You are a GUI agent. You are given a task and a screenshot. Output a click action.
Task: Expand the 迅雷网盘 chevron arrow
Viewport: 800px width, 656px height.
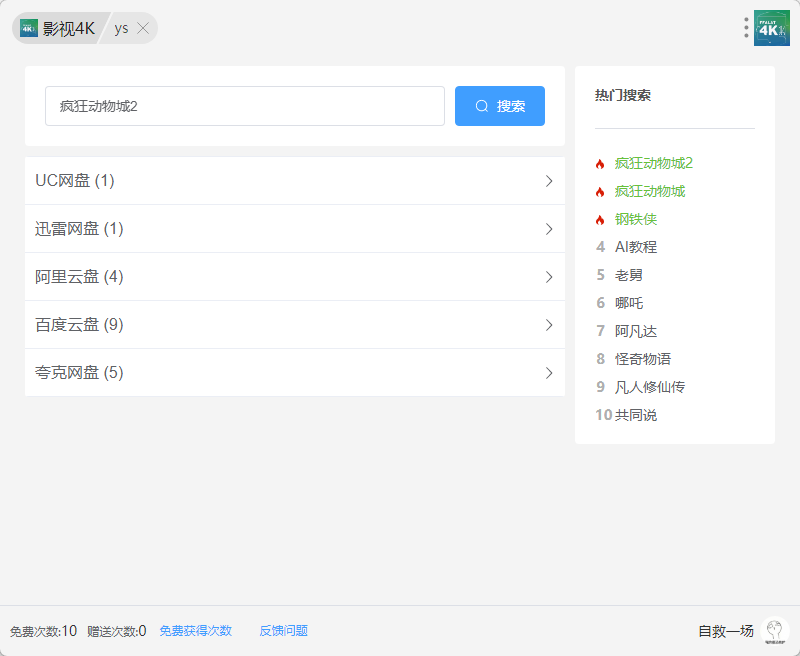pyautogui.click(x=548, y=229)
